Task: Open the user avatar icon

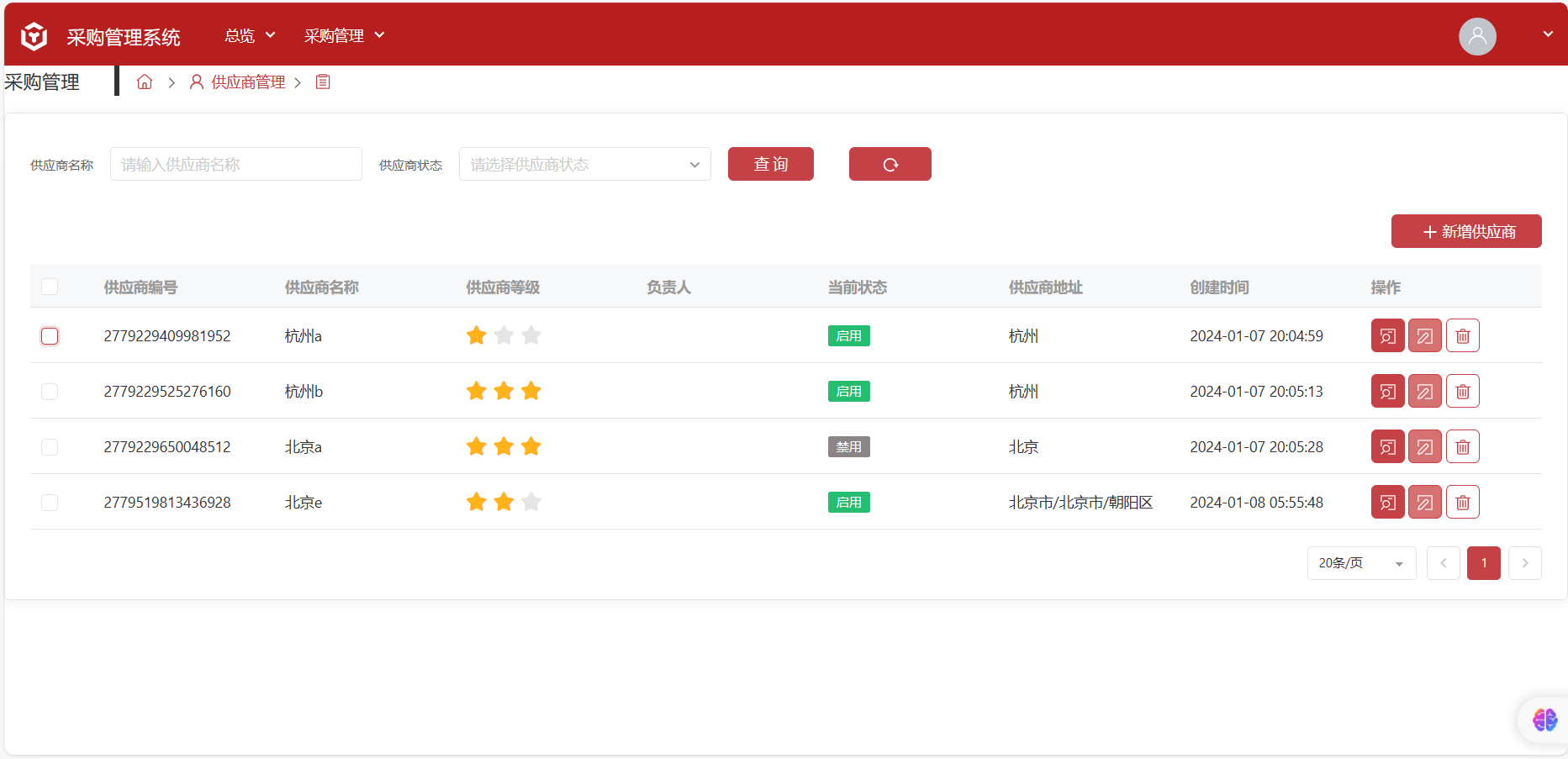Action: 1477,36
